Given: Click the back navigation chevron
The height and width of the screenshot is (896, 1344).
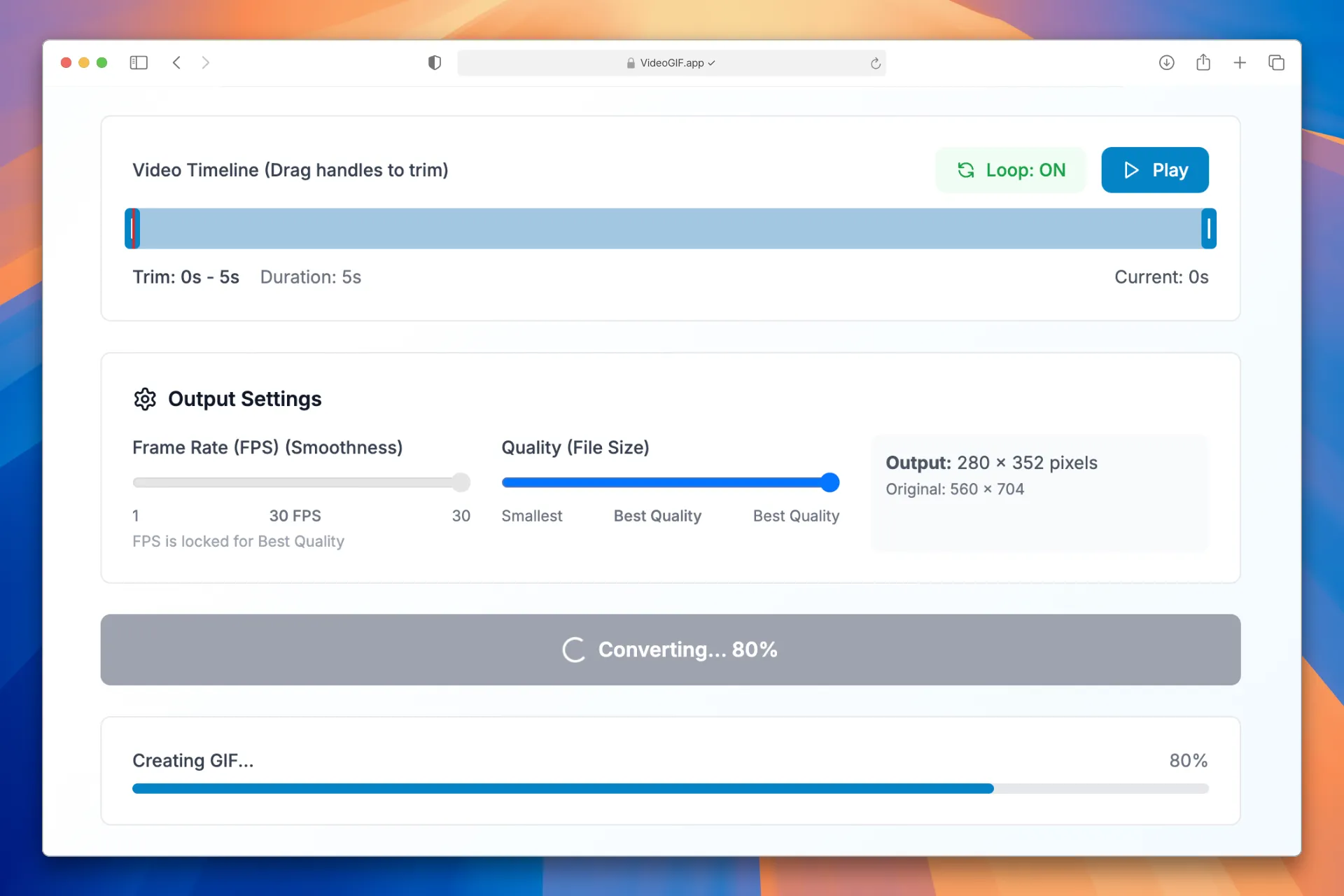Looking at the screenshot, I should 176,62.
